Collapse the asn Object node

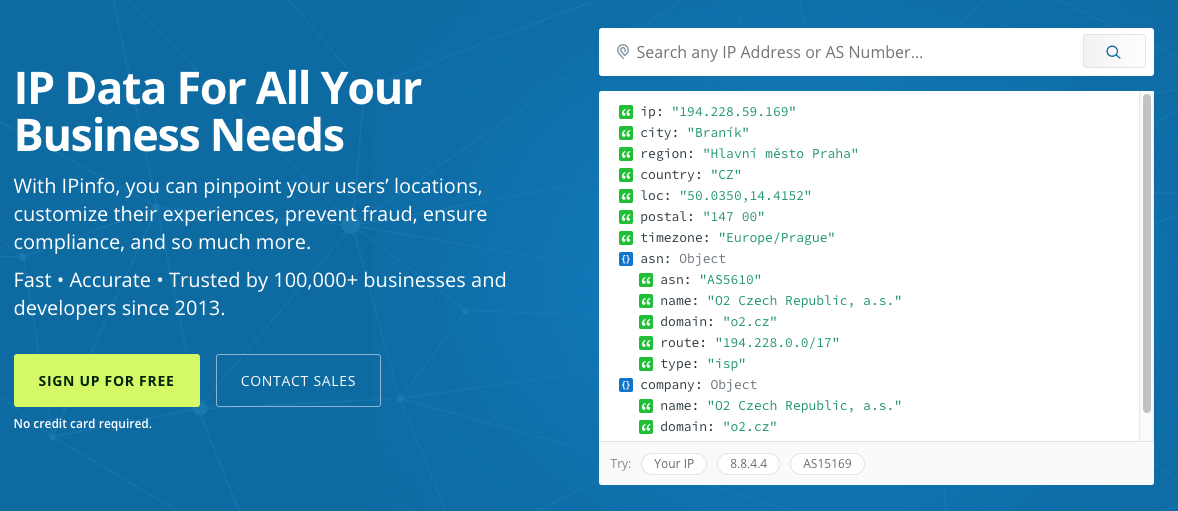[626, 259]
